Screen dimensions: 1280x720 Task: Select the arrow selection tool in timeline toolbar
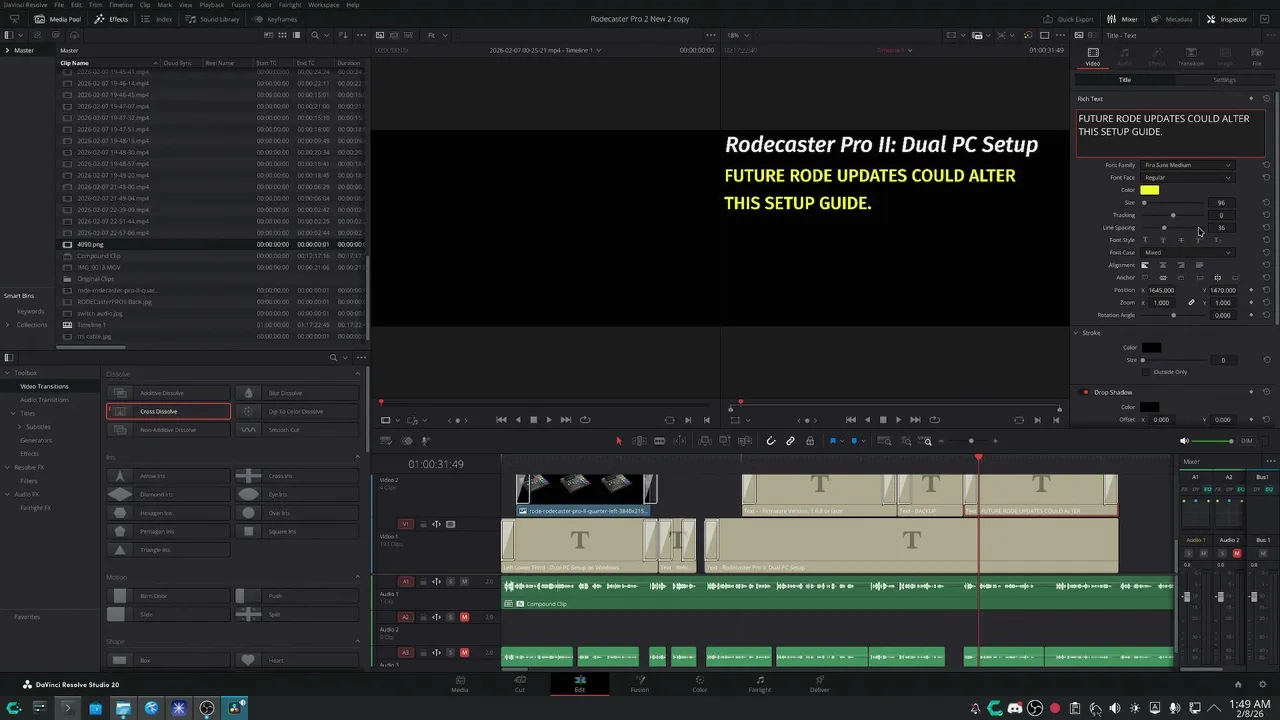(618, 441)
